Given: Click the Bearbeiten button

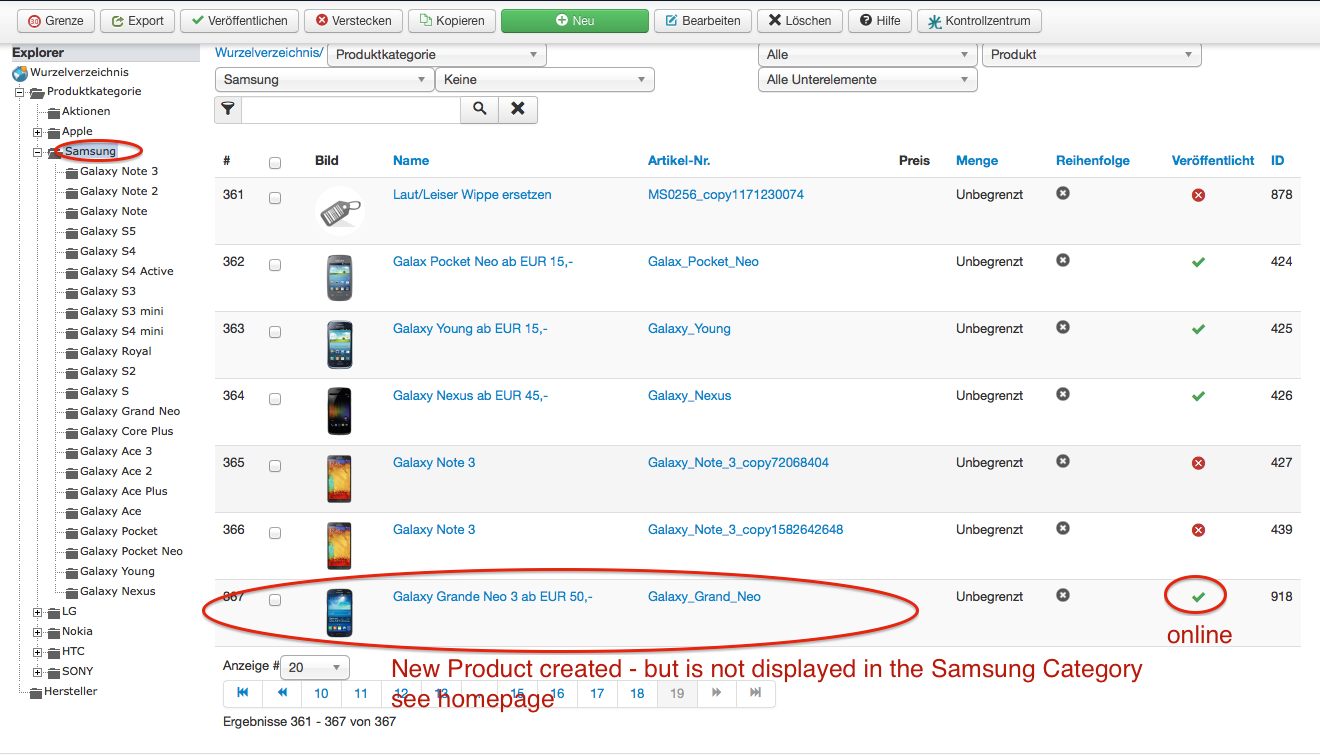Looking at the screenshot, I should coord(703,21).
